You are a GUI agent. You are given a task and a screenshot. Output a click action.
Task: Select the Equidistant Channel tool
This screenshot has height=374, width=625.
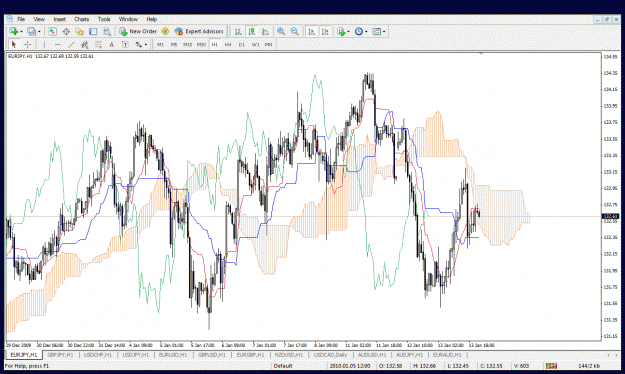pos(85,44)
